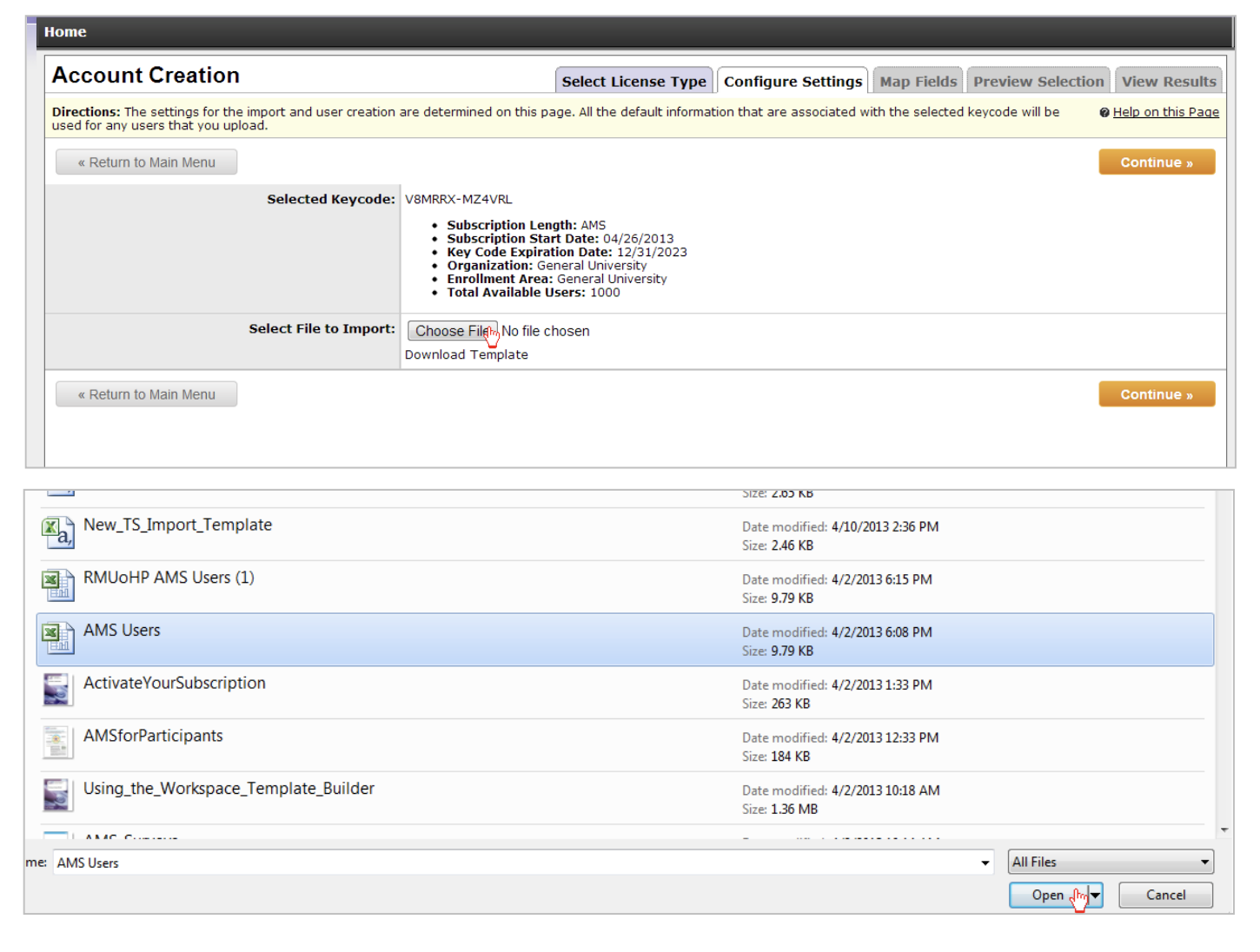The image size is (1260, 952).
Task: Click the selected keycode V8MRRX-MZ4VRL
Action: click(458, 199)
